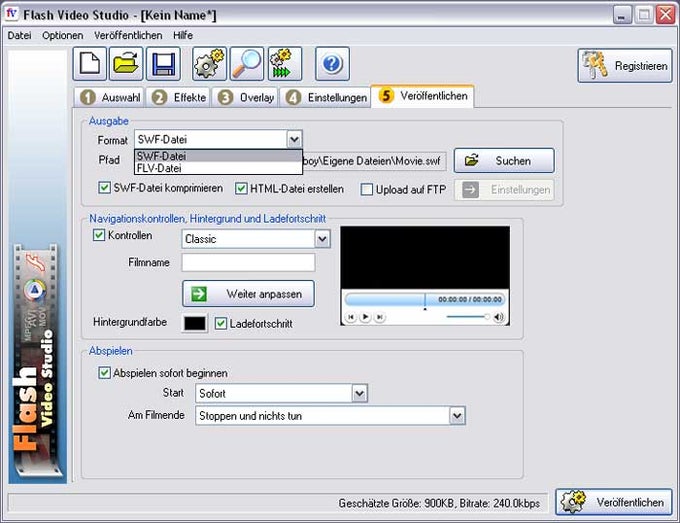Minimize the Flash Video Studio window

[x=621, y=15]
